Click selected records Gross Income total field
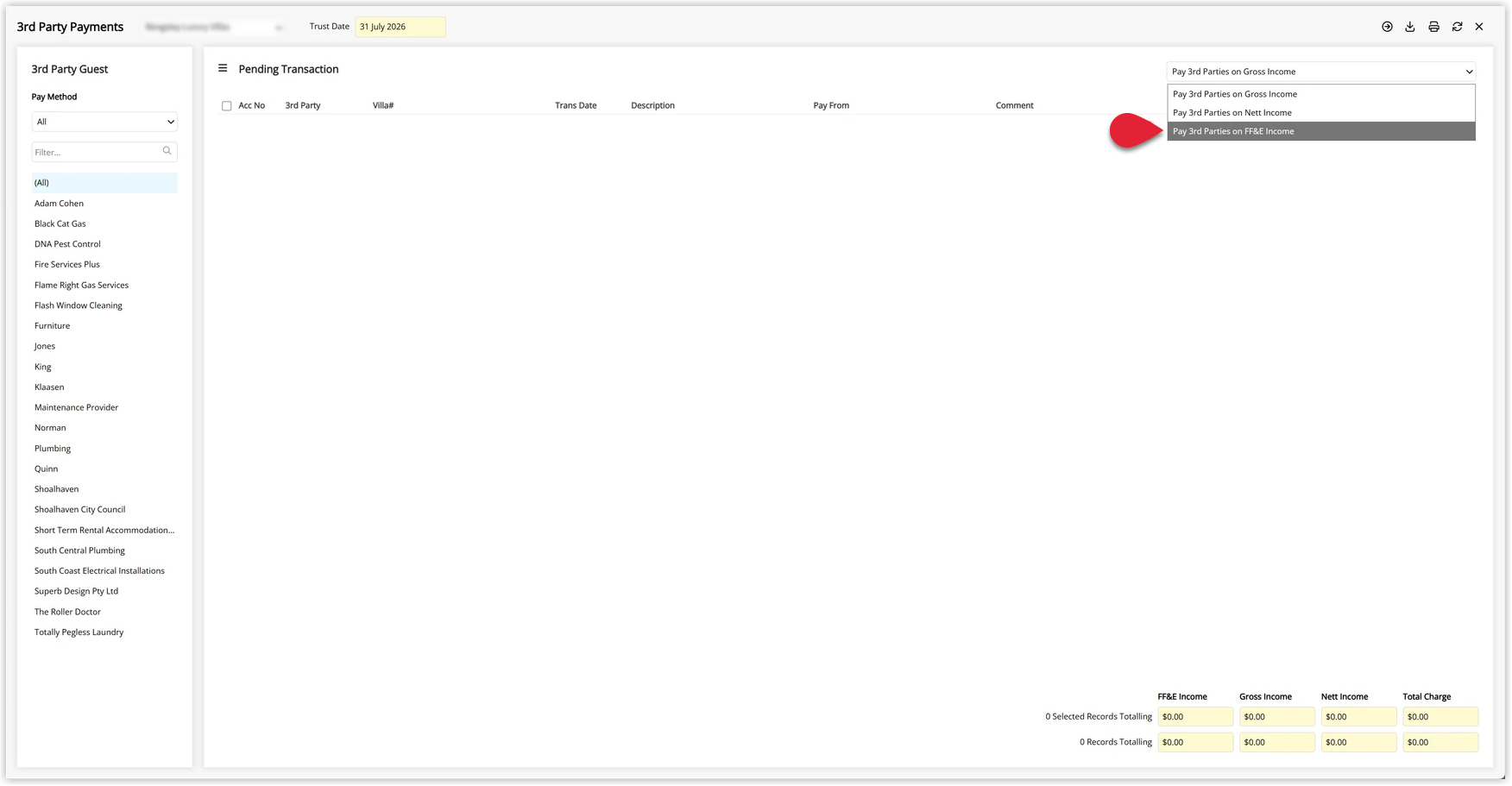 click(x=1277, y=717)
